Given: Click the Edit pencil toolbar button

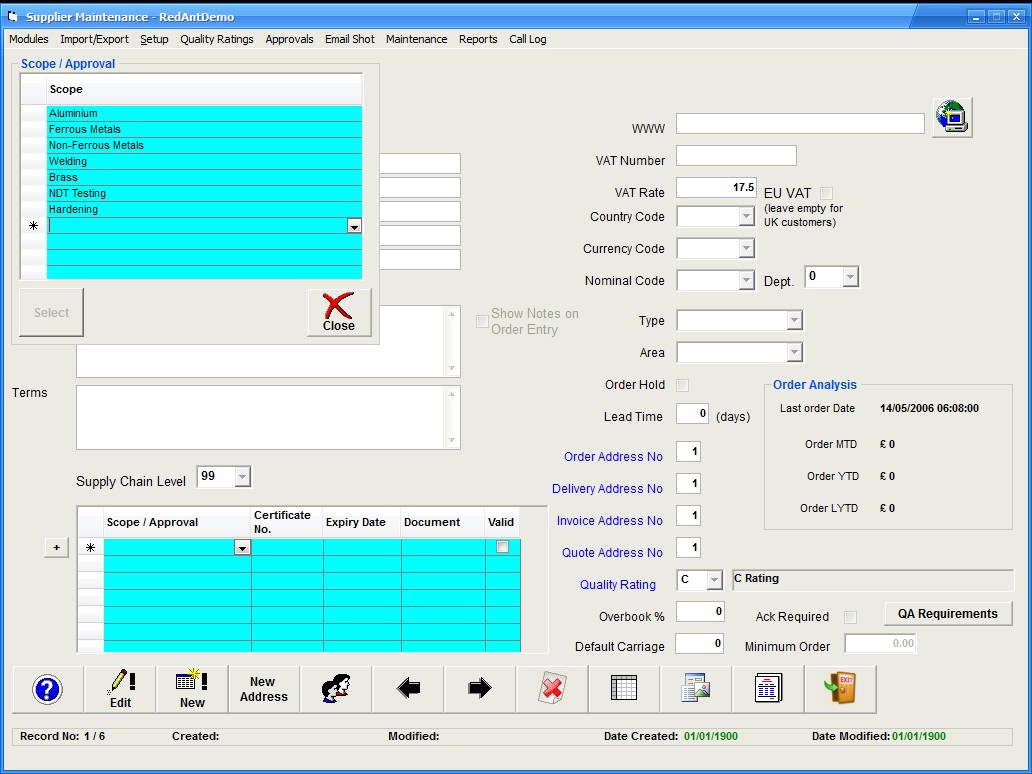Looking at the screenshot, I should pyautogui.click(x=120, y=689).
